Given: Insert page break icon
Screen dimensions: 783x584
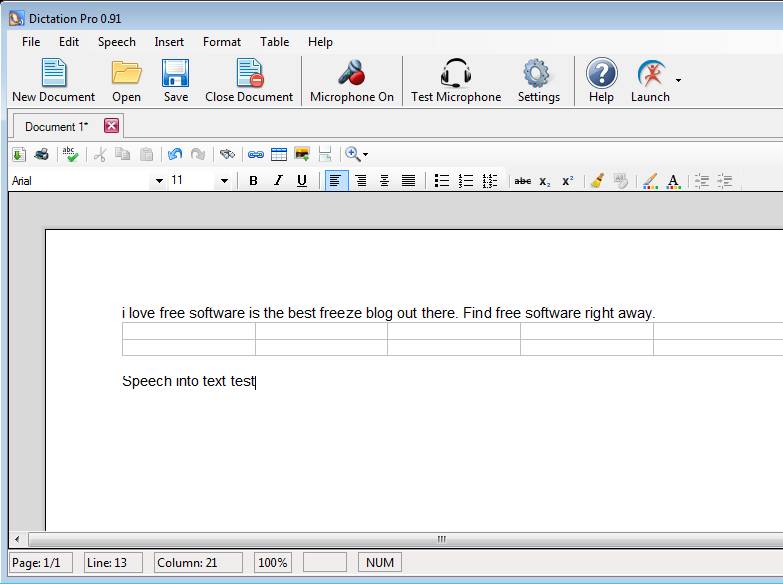Looking at the screenshot, I should click(x=325, y=154).
